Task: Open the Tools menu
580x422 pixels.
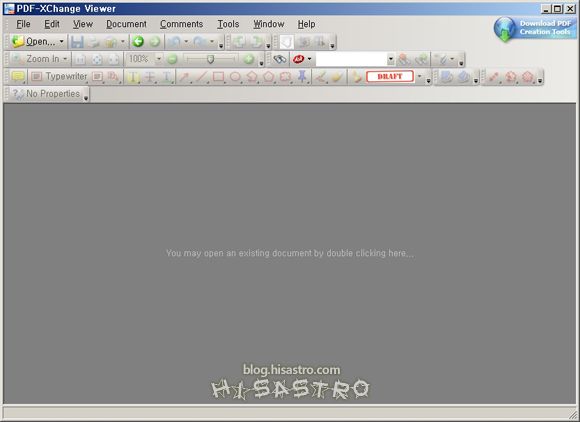Action: tap(228, 24)
